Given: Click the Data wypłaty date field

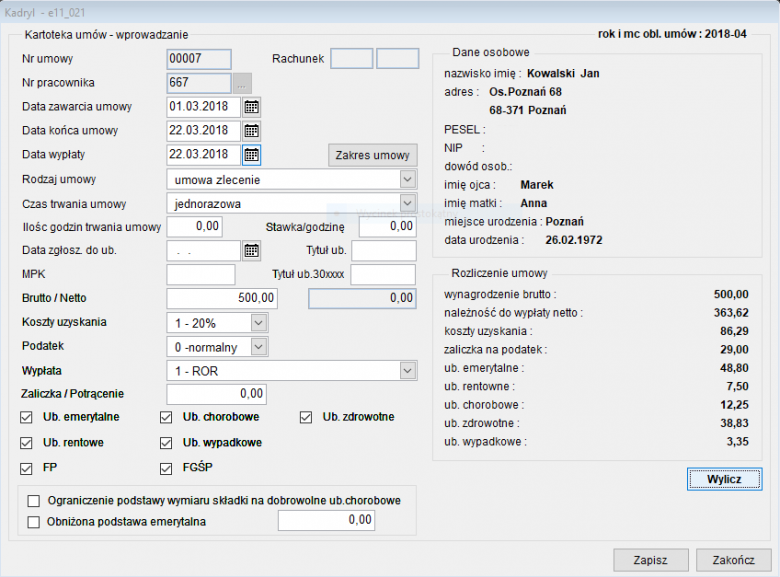Looking at the screenshot, I should click(203, 155).
